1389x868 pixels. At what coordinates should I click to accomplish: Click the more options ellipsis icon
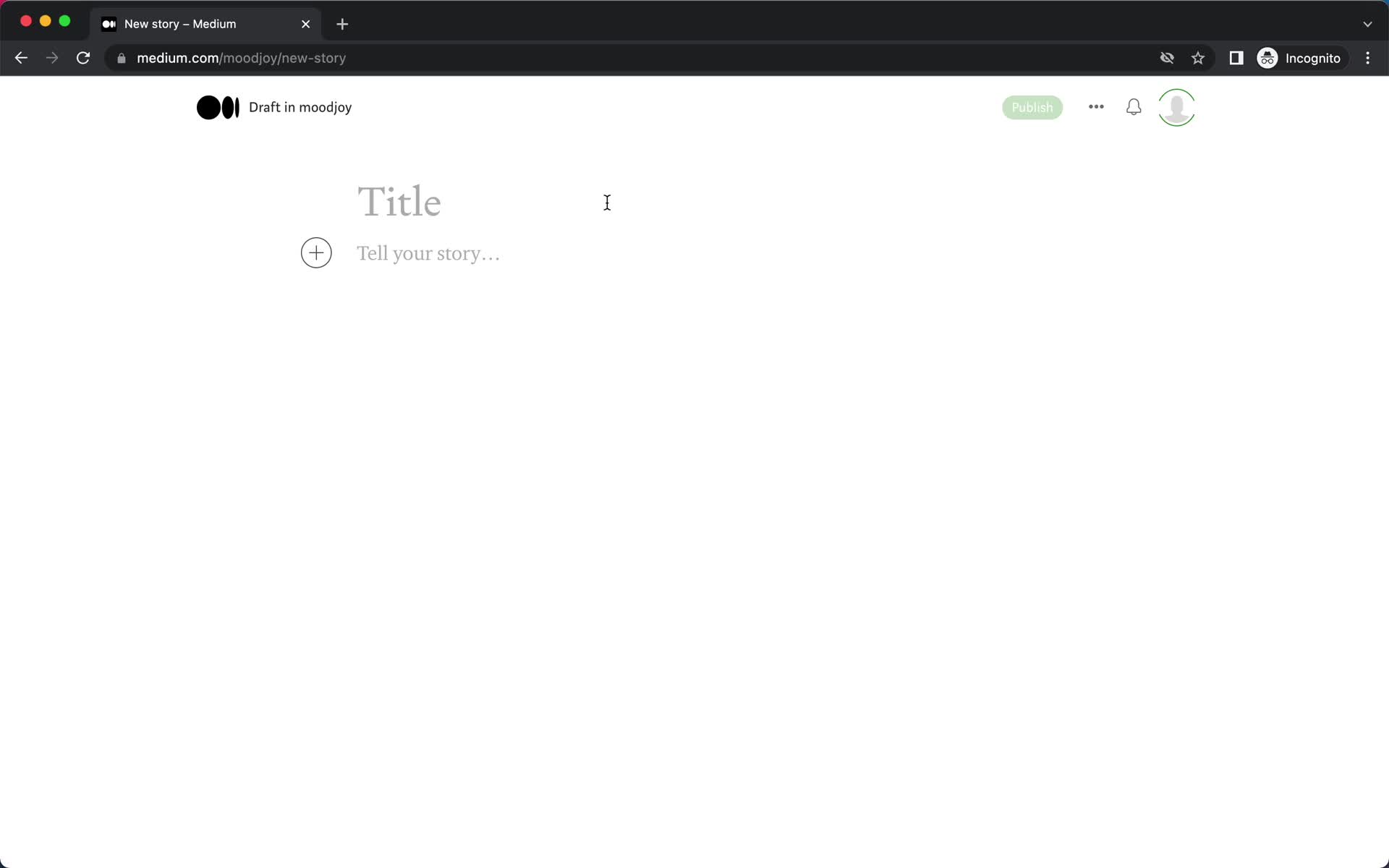pyautogui.click(x=1096, y=107)
